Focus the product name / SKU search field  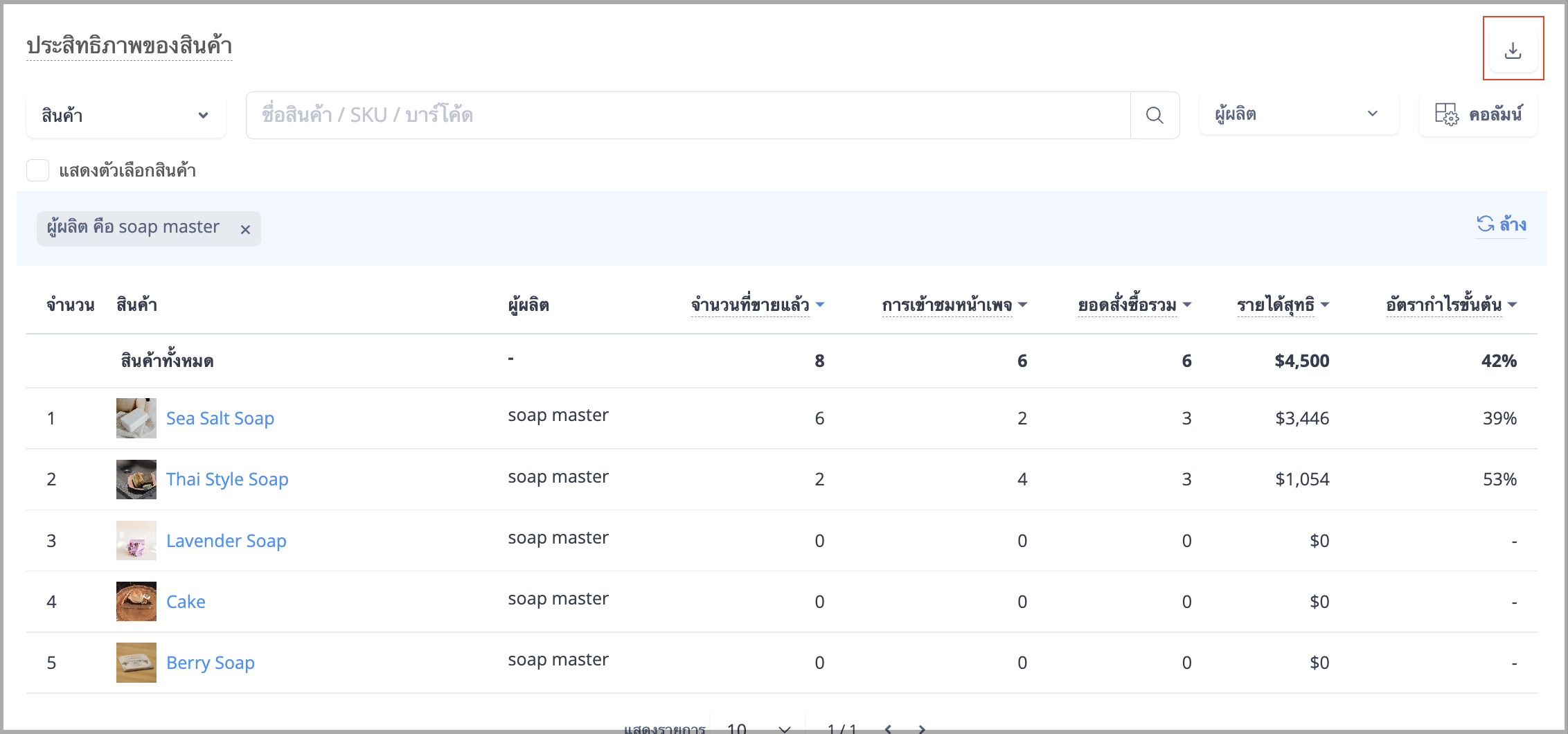tap(688, 115)
